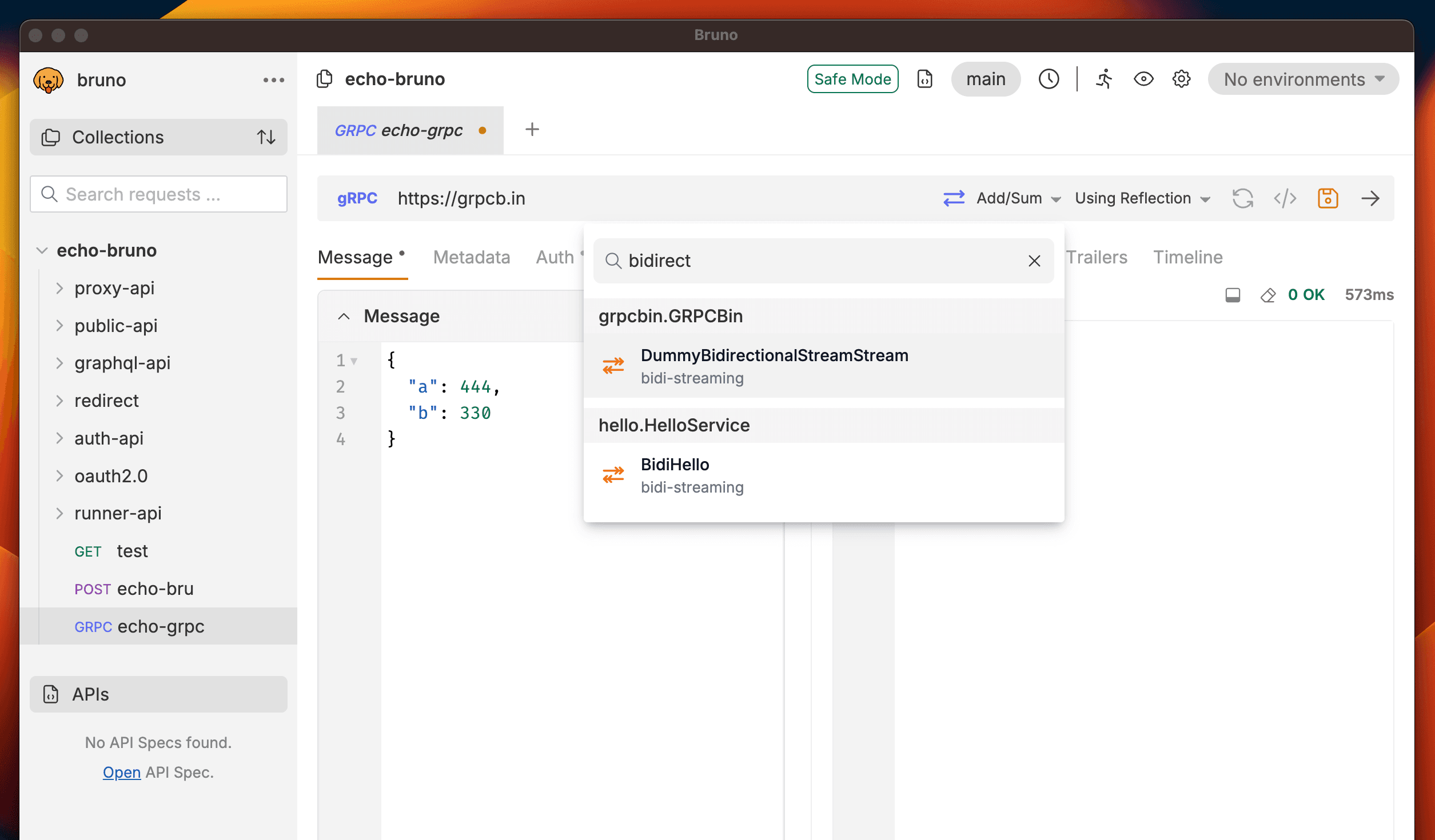
Task: Open collection settings gear icon
Action: coord(1181,79)
